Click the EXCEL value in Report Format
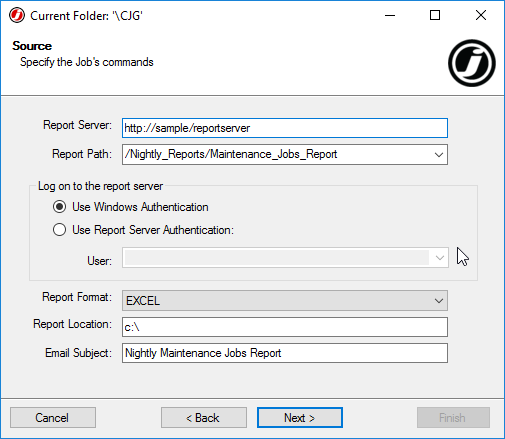The image size is (505, 439). 143,301
